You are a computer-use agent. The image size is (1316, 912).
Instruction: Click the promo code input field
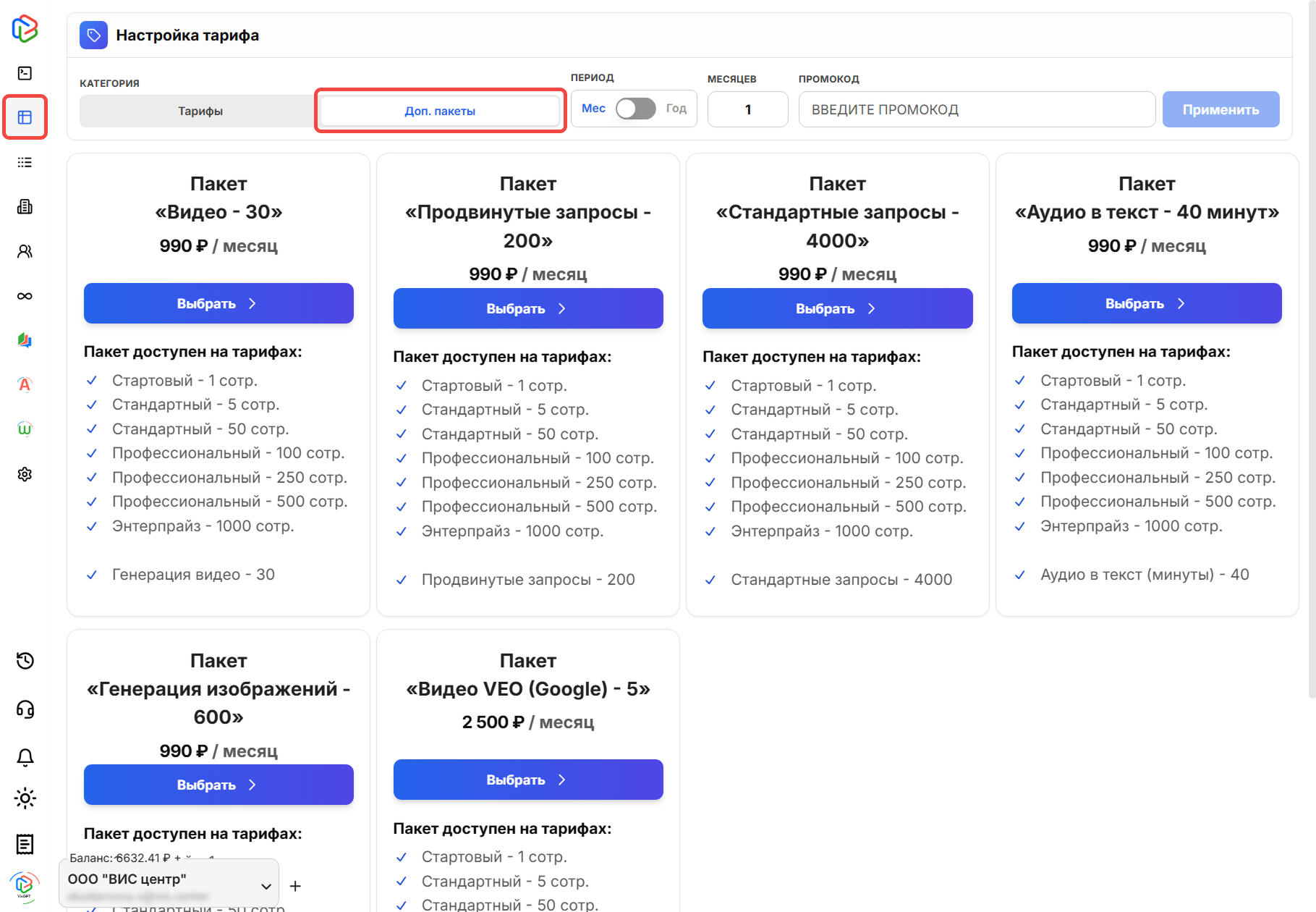click(976, 109)
